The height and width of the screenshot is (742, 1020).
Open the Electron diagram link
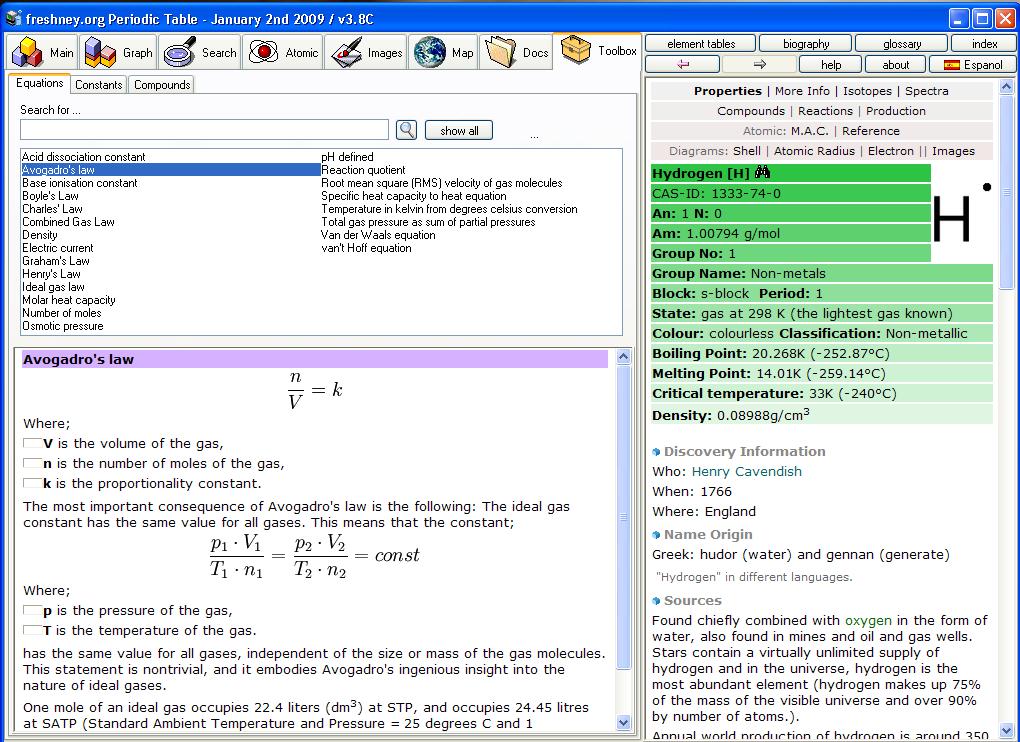[891, 151]
